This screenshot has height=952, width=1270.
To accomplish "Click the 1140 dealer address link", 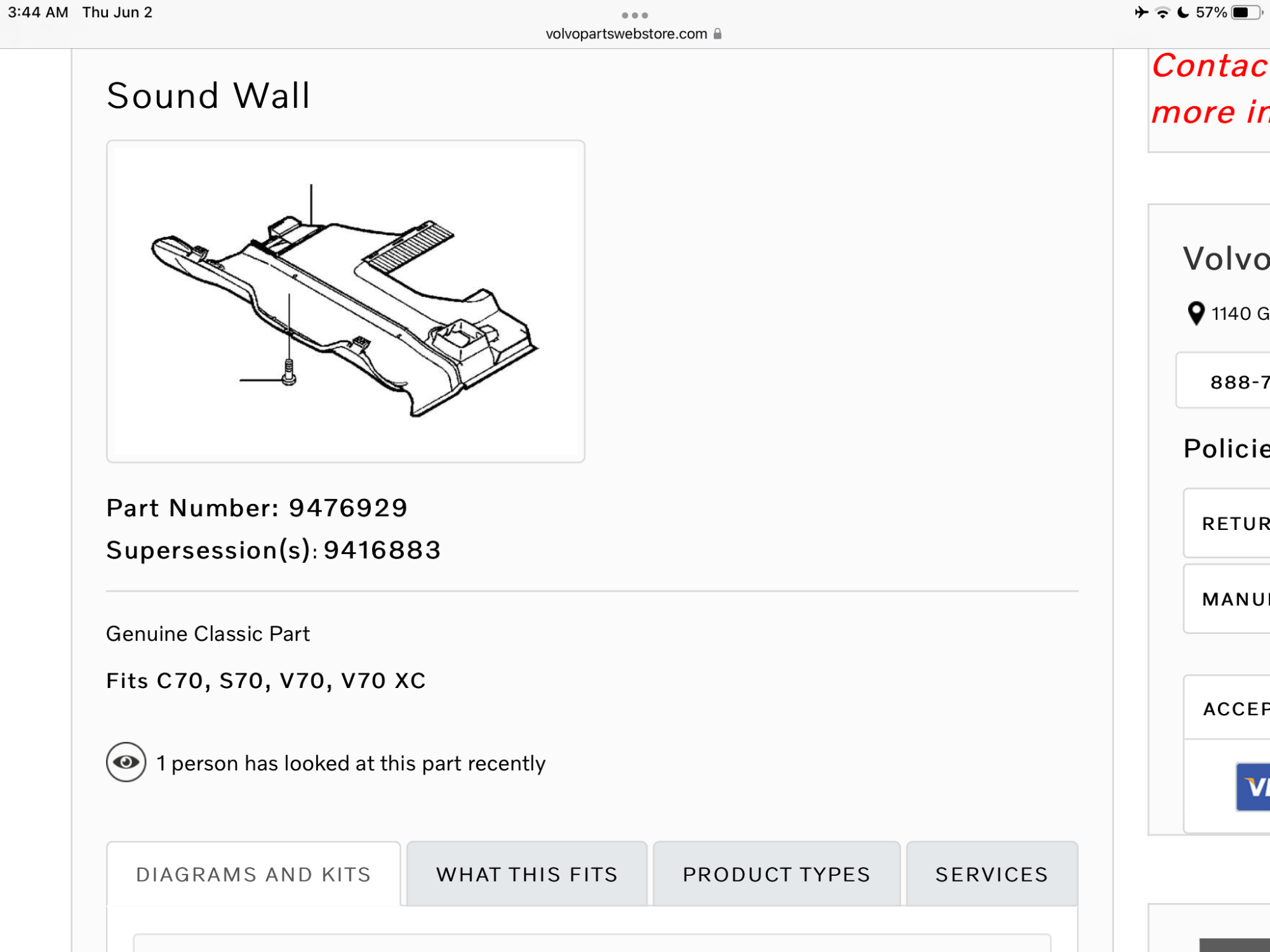I will 1240,314.
